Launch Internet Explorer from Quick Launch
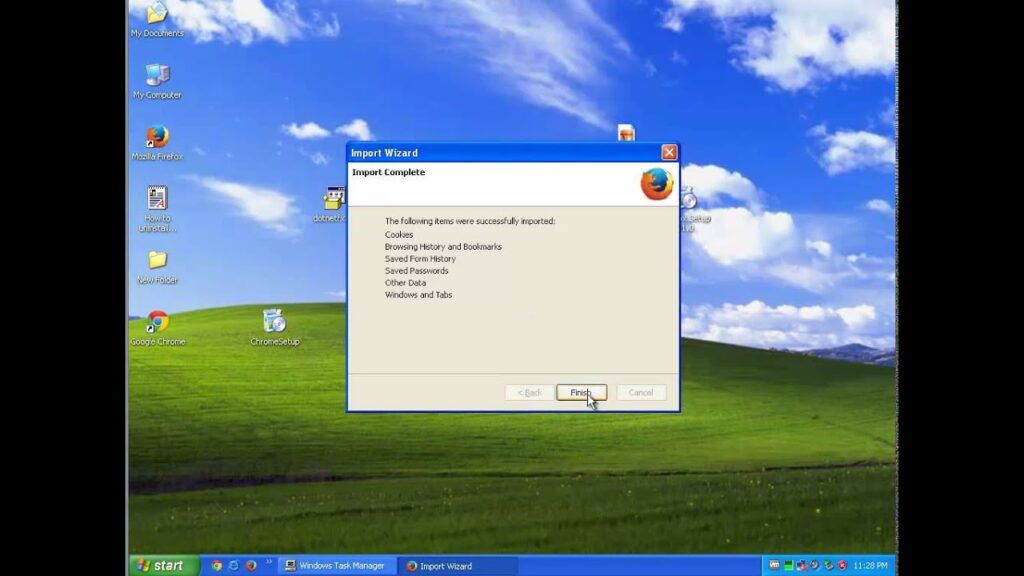Screen dimensions: 1024x576 click(233, 566)
